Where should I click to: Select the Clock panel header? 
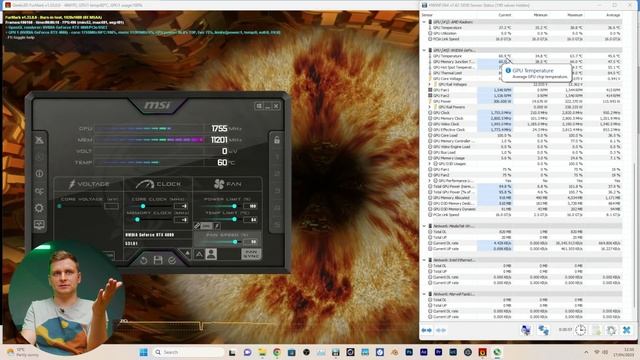(x=158, y=184)
